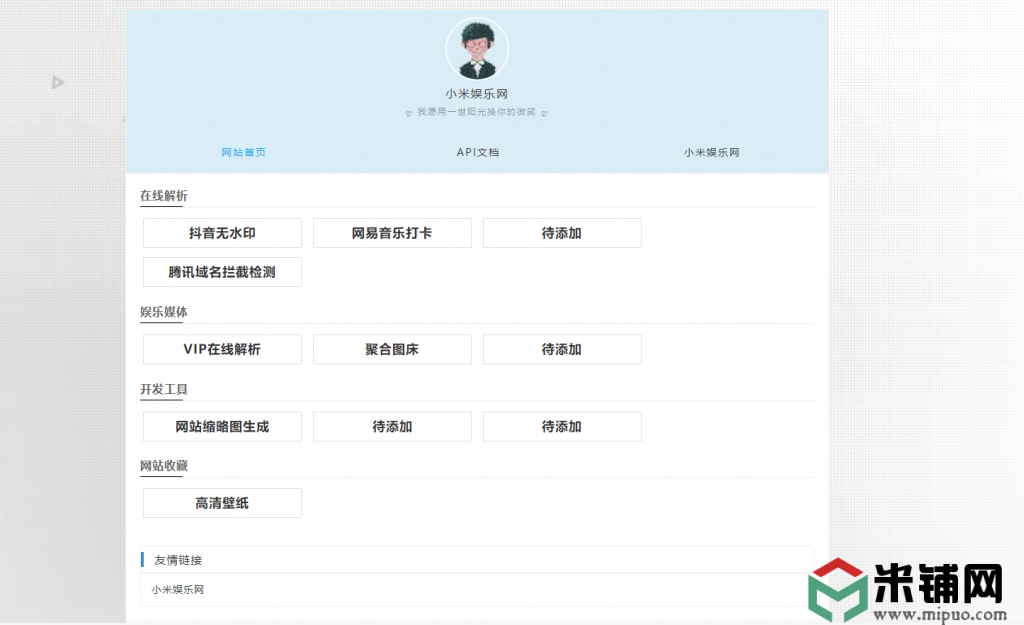This screenshot has height=625, width=1024.
Task: Click the 友情链接 panel header
Action: (x=178, y=560)
